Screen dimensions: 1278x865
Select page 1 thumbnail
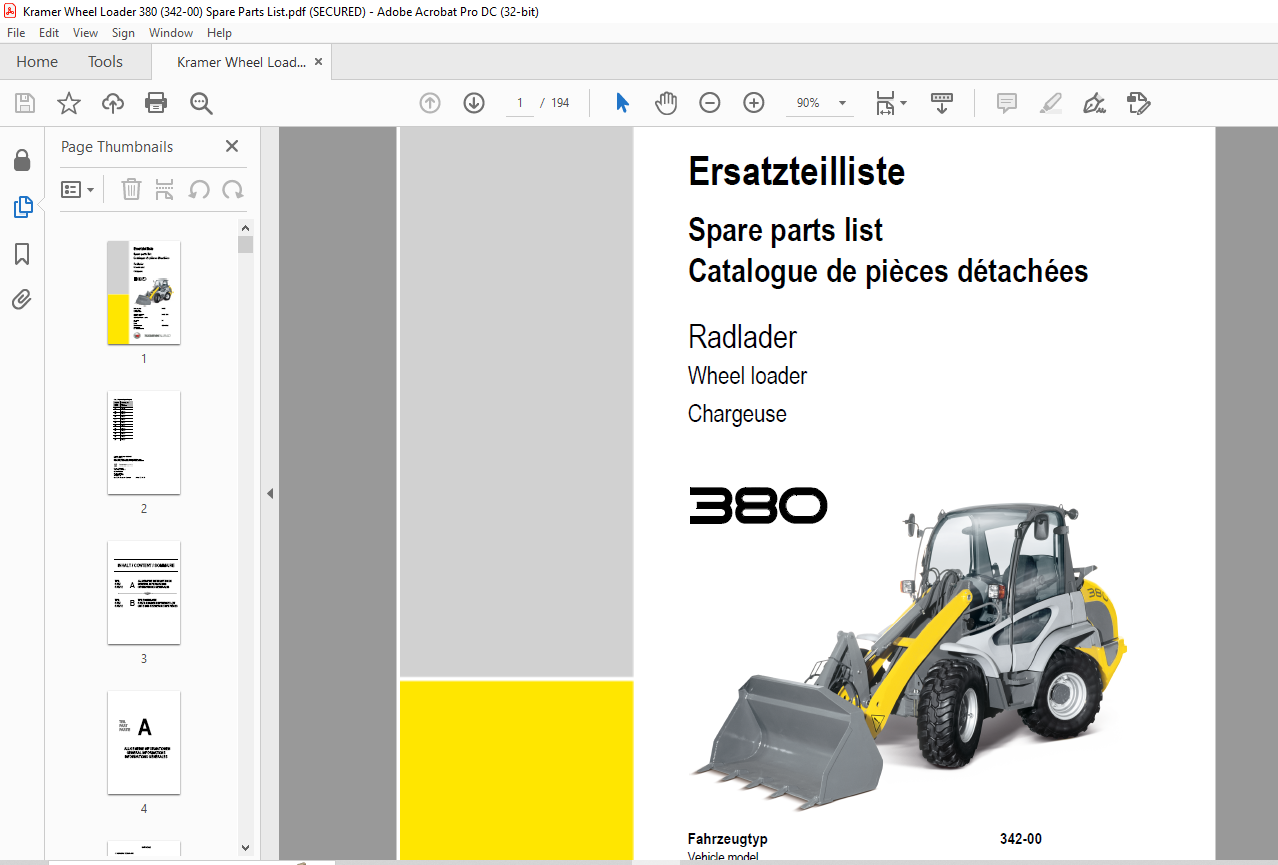click(144, 293)
